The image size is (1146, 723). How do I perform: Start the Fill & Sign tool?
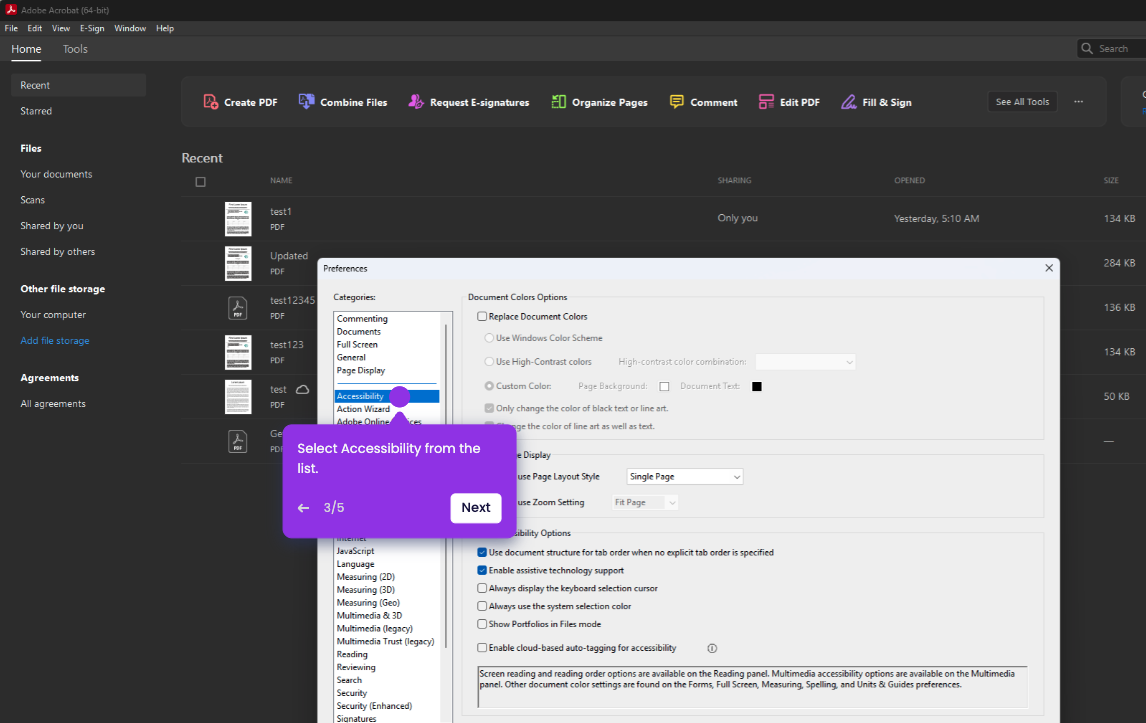click(876, 102)
